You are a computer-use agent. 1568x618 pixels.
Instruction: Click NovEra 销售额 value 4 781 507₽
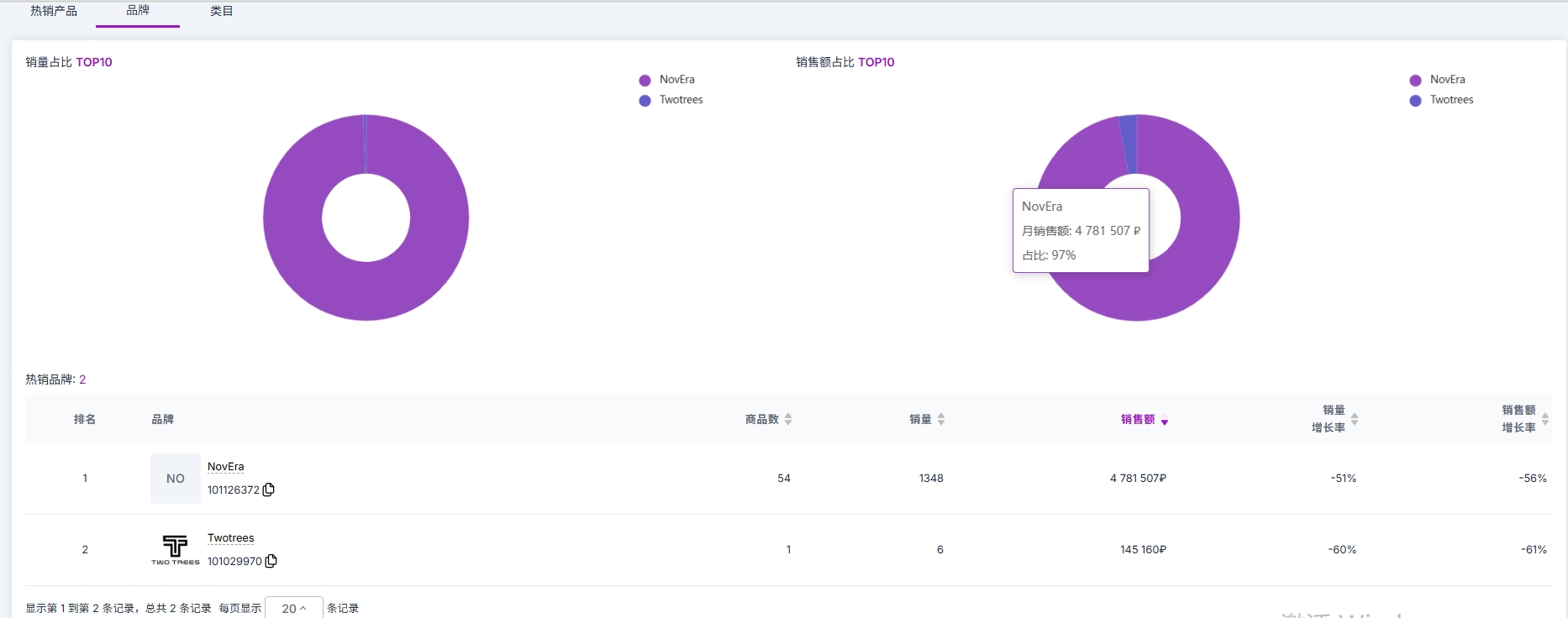pyautogui.click(x=1138, y=479)
